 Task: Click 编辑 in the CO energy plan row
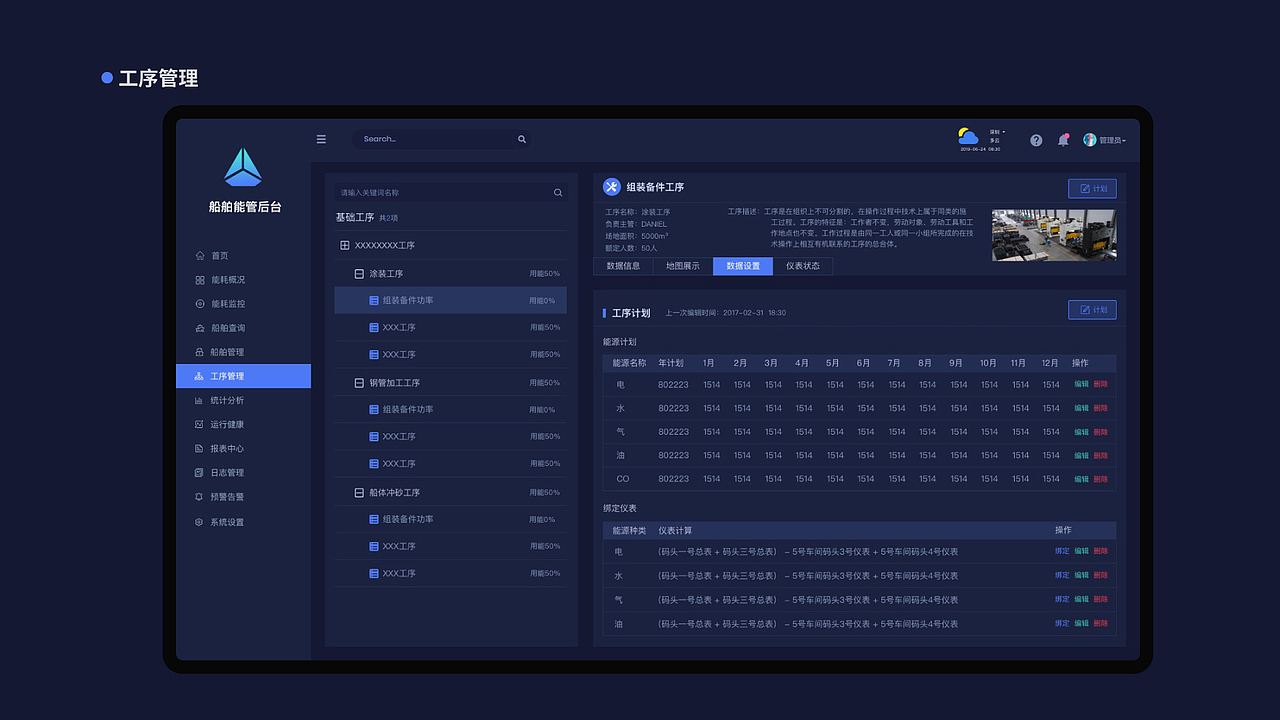(1081, 479)
